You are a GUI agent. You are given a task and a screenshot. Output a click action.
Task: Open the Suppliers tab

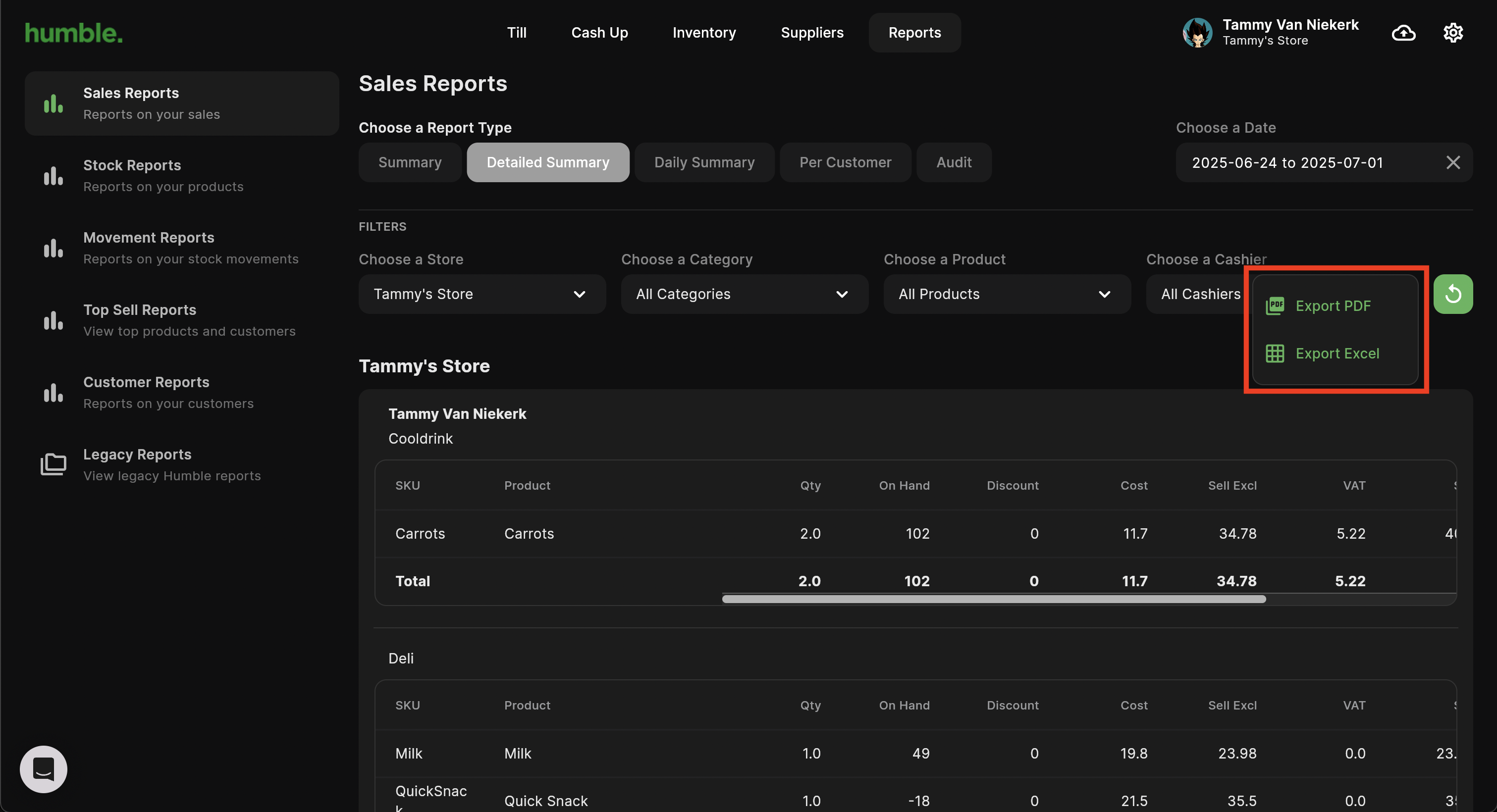[812, 33]
